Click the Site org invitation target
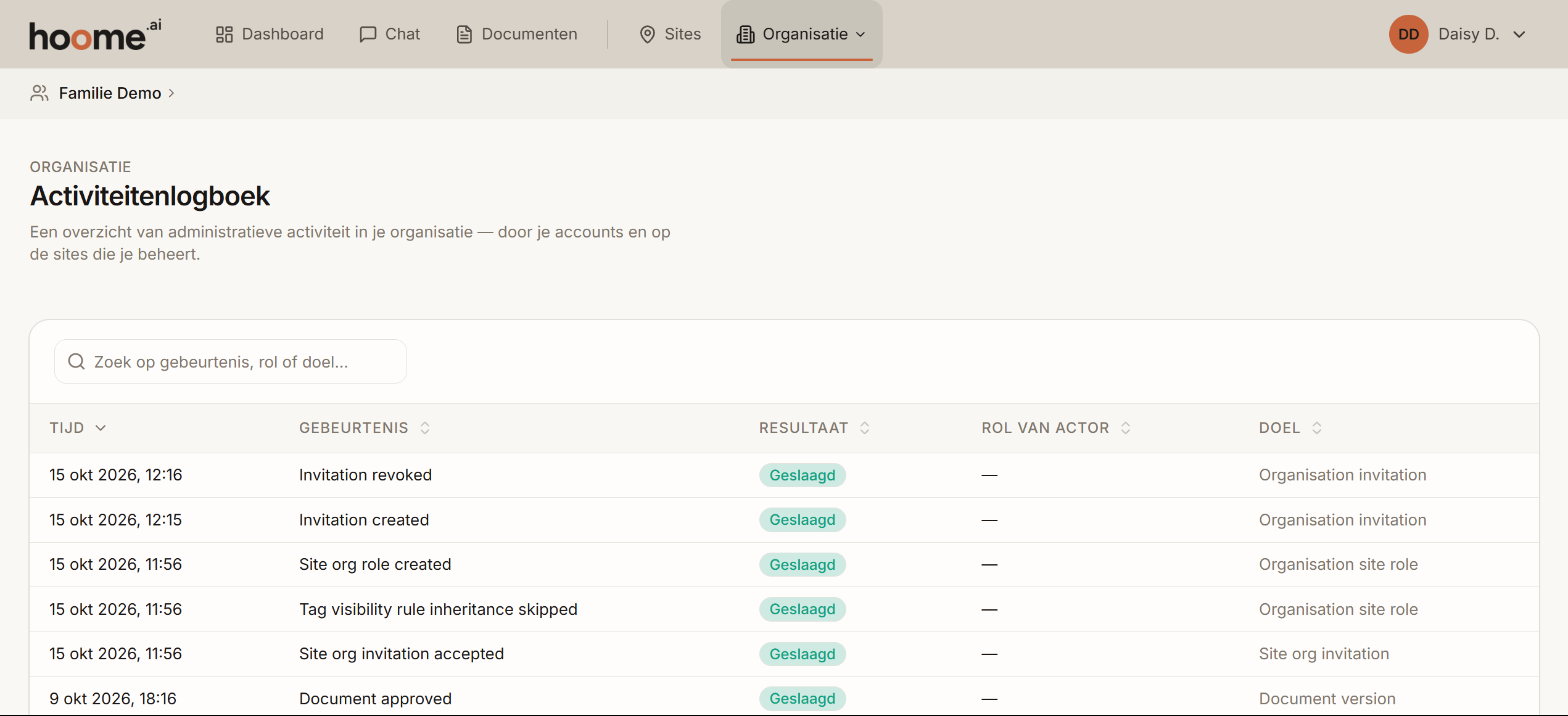Viewport: 1568px width, 716px height. [1324, 654]
